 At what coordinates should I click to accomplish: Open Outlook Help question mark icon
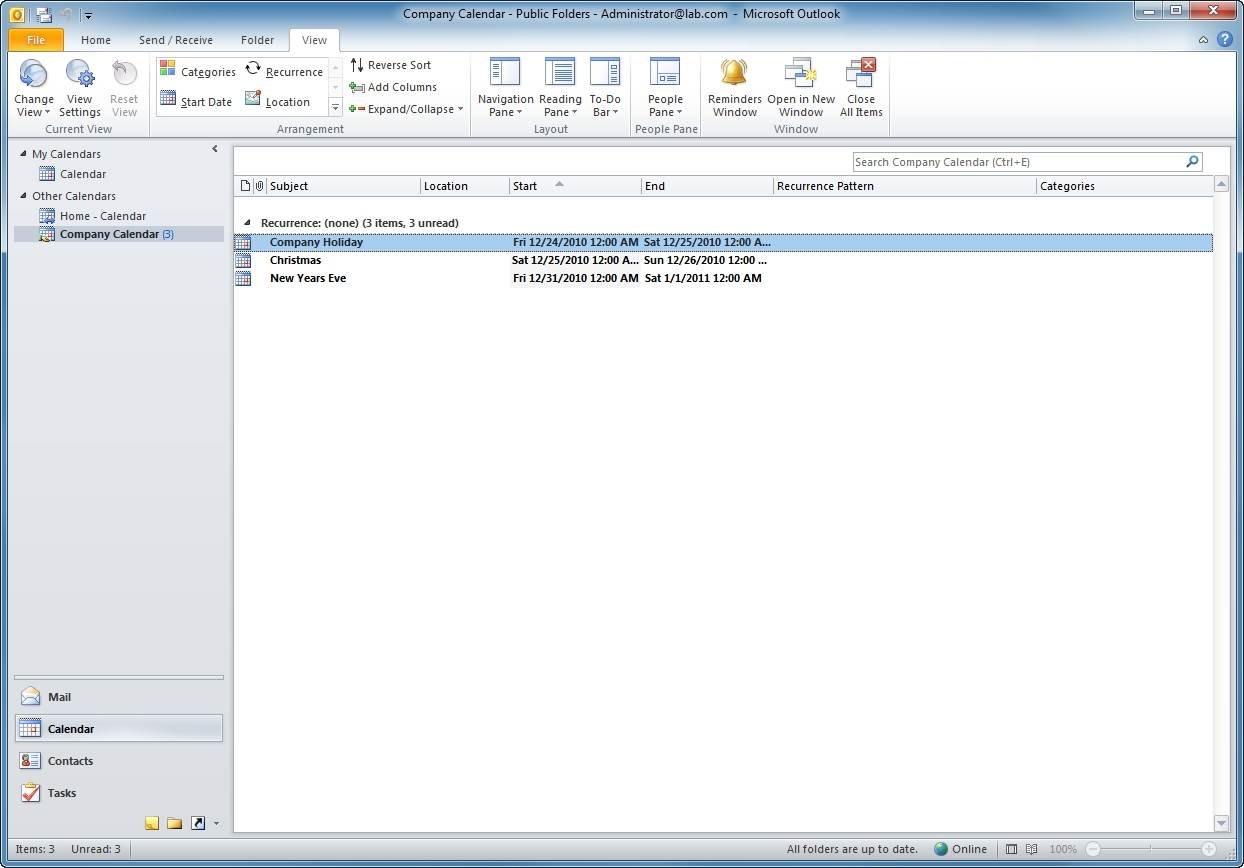(1224, 40)
